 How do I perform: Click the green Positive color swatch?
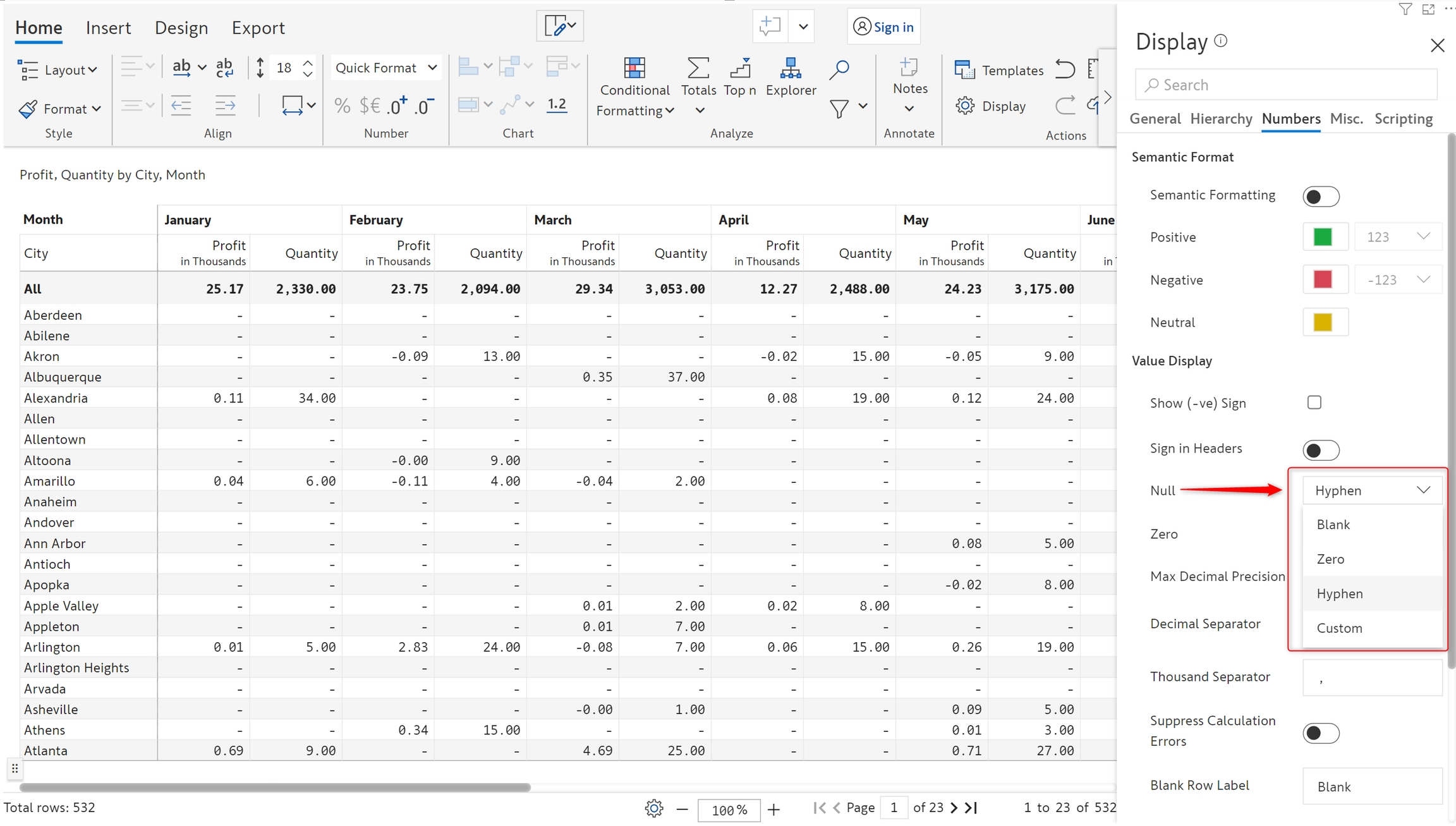pyautogui.click(x=1323, y=237)
